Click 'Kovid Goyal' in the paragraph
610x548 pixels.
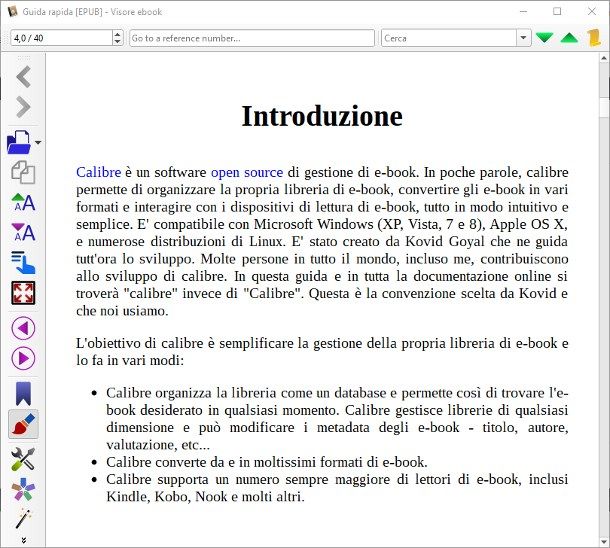[445, 242]
